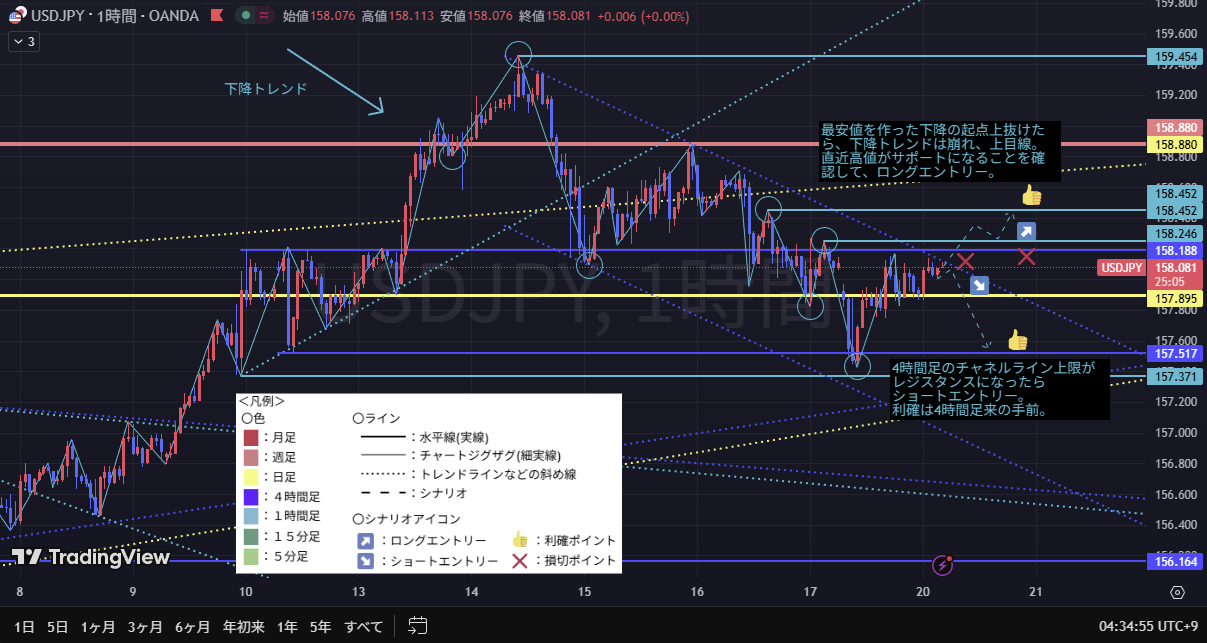Open chart settings gear on time axis
Screen dimensions: 1207x643
click(x=1177, y=592)
